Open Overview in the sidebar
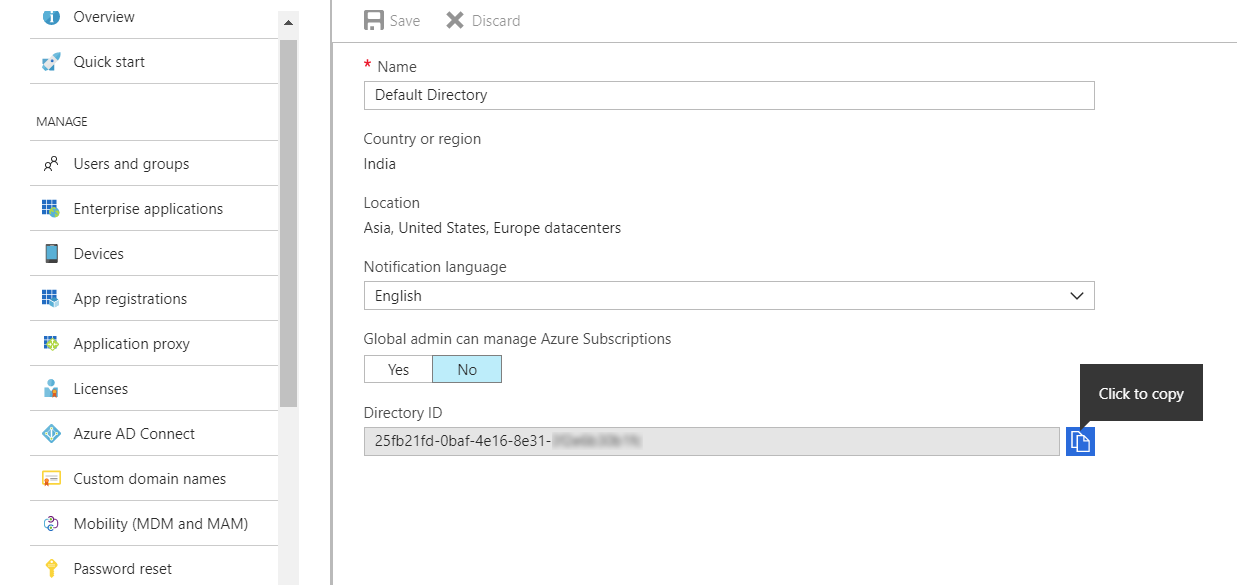 (154, 17)
